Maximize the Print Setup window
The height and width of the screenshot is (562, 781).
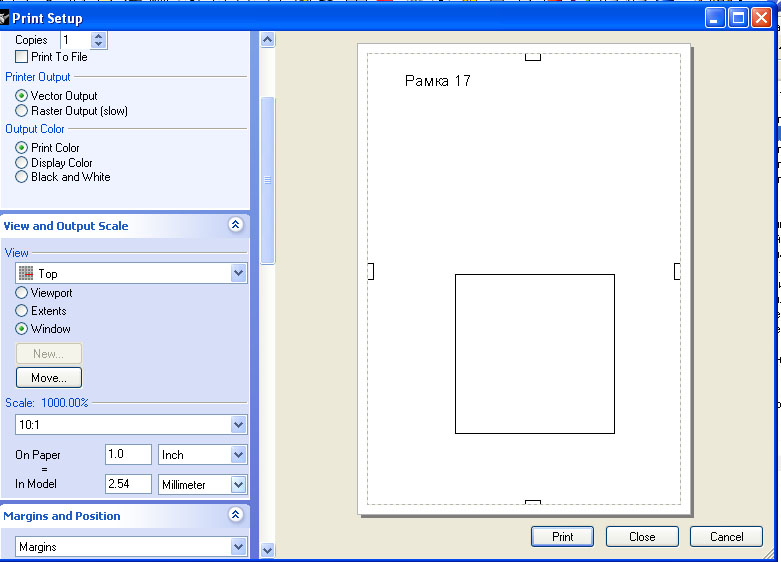(738, 18)
